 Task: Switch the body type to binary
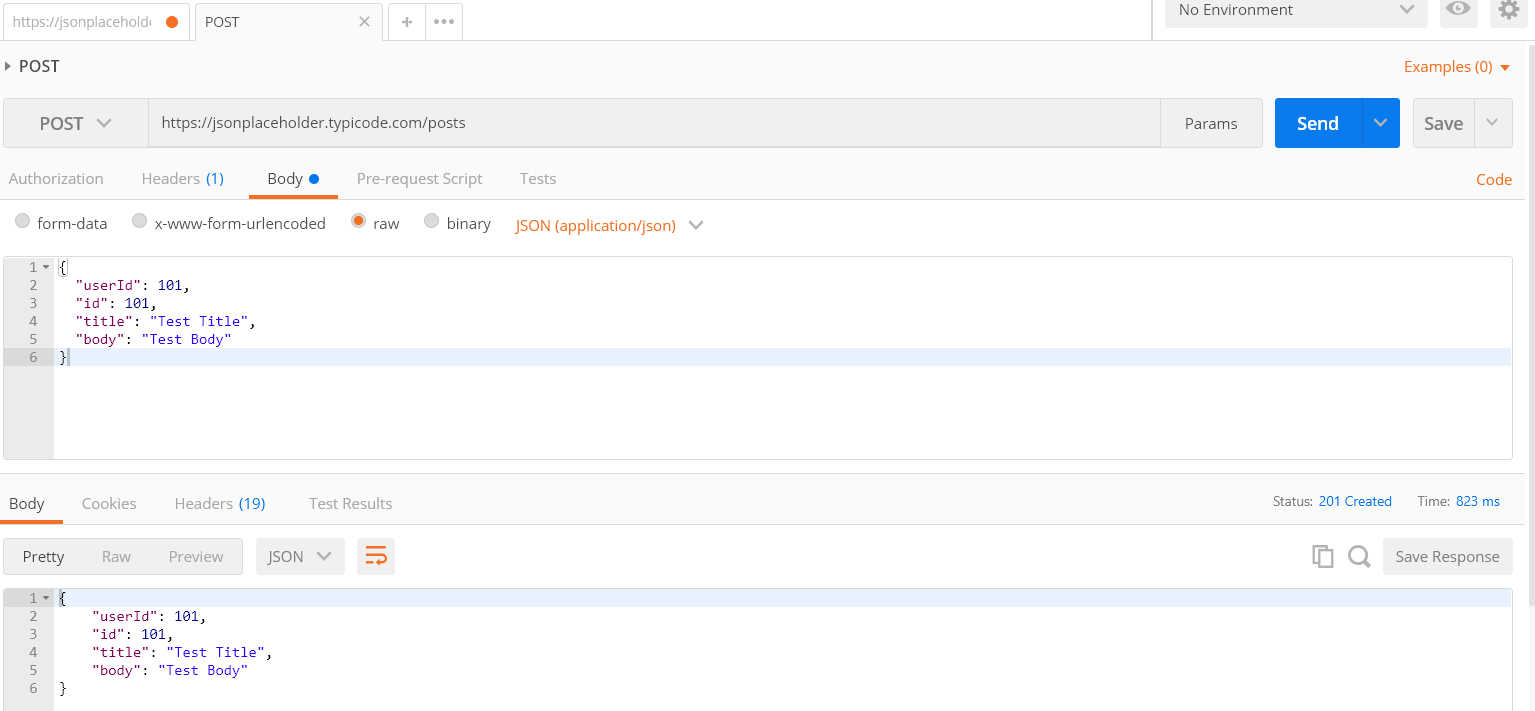pyautogui.click(x=431, y=222)
